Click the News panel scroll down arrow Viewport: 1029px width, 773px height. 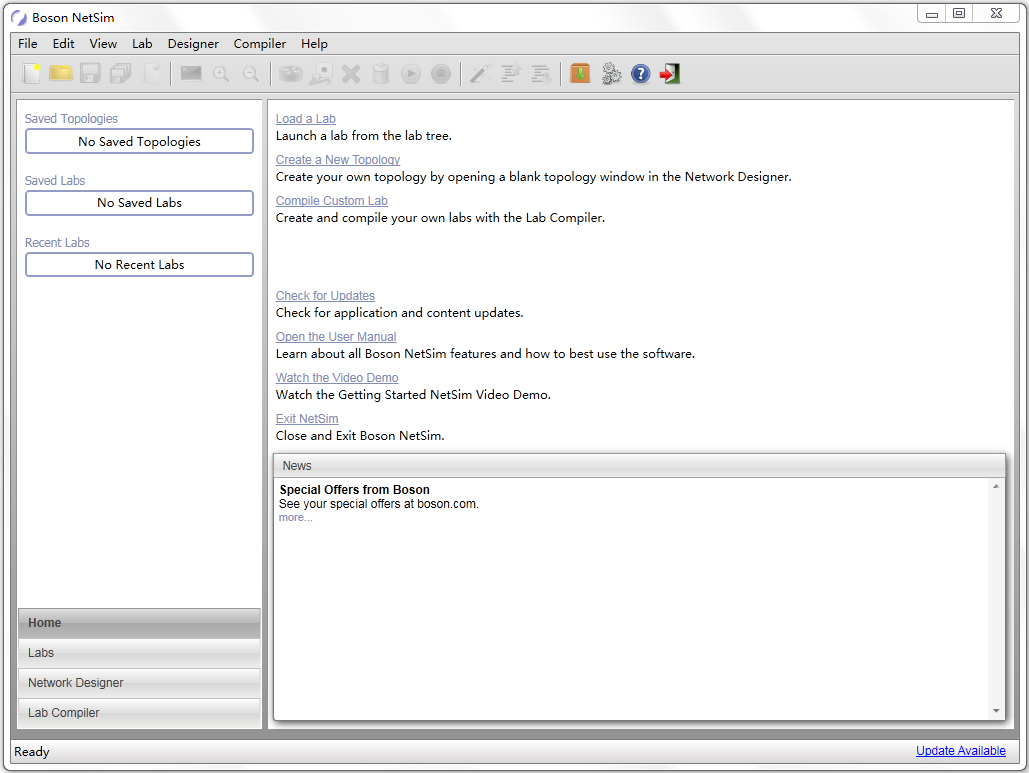(x=996, y=710)
